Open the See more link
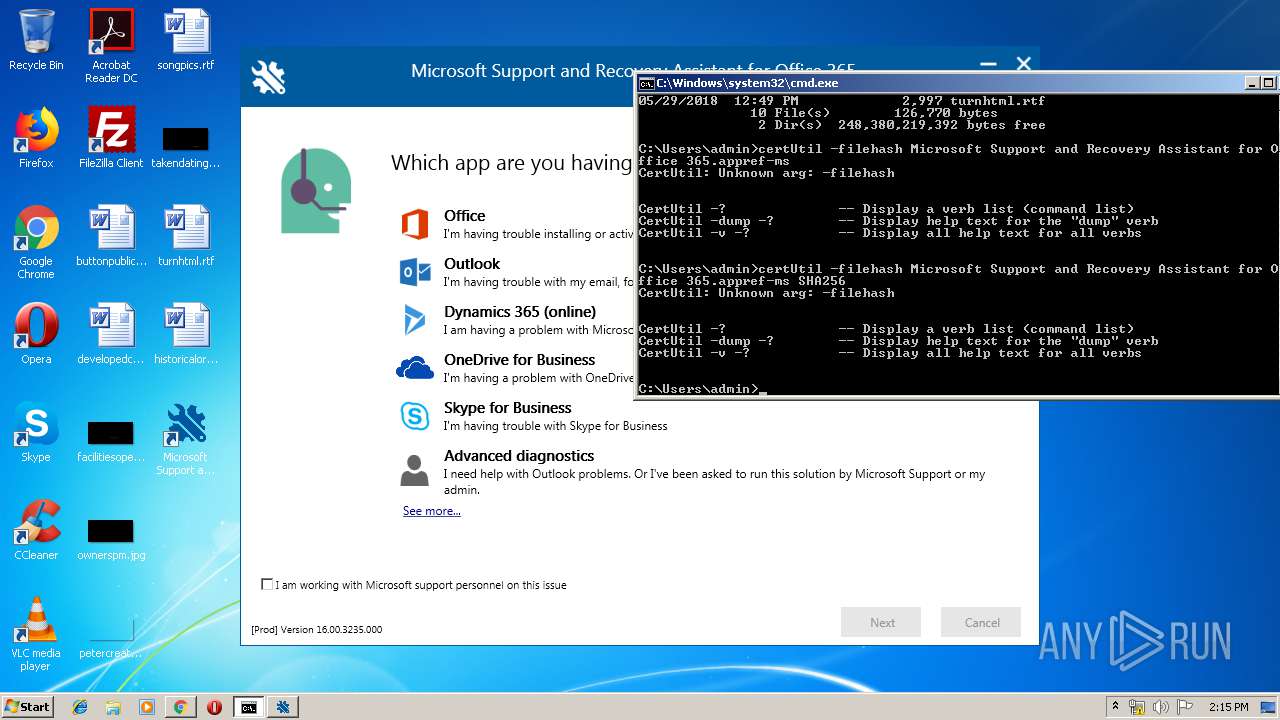The width and height of the screenshot is (1280, 720). (x=432, y=511)
